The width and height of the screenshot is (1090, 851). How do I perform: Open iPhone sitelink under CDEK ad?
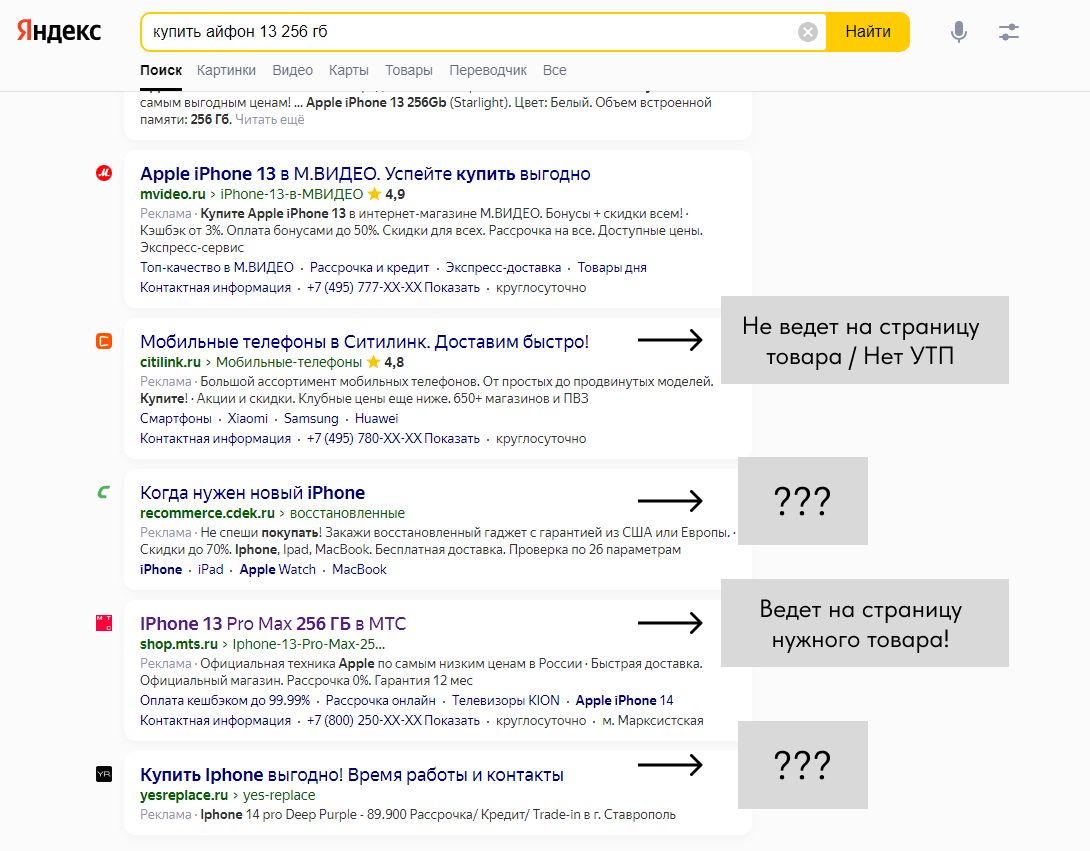[161, 569]
